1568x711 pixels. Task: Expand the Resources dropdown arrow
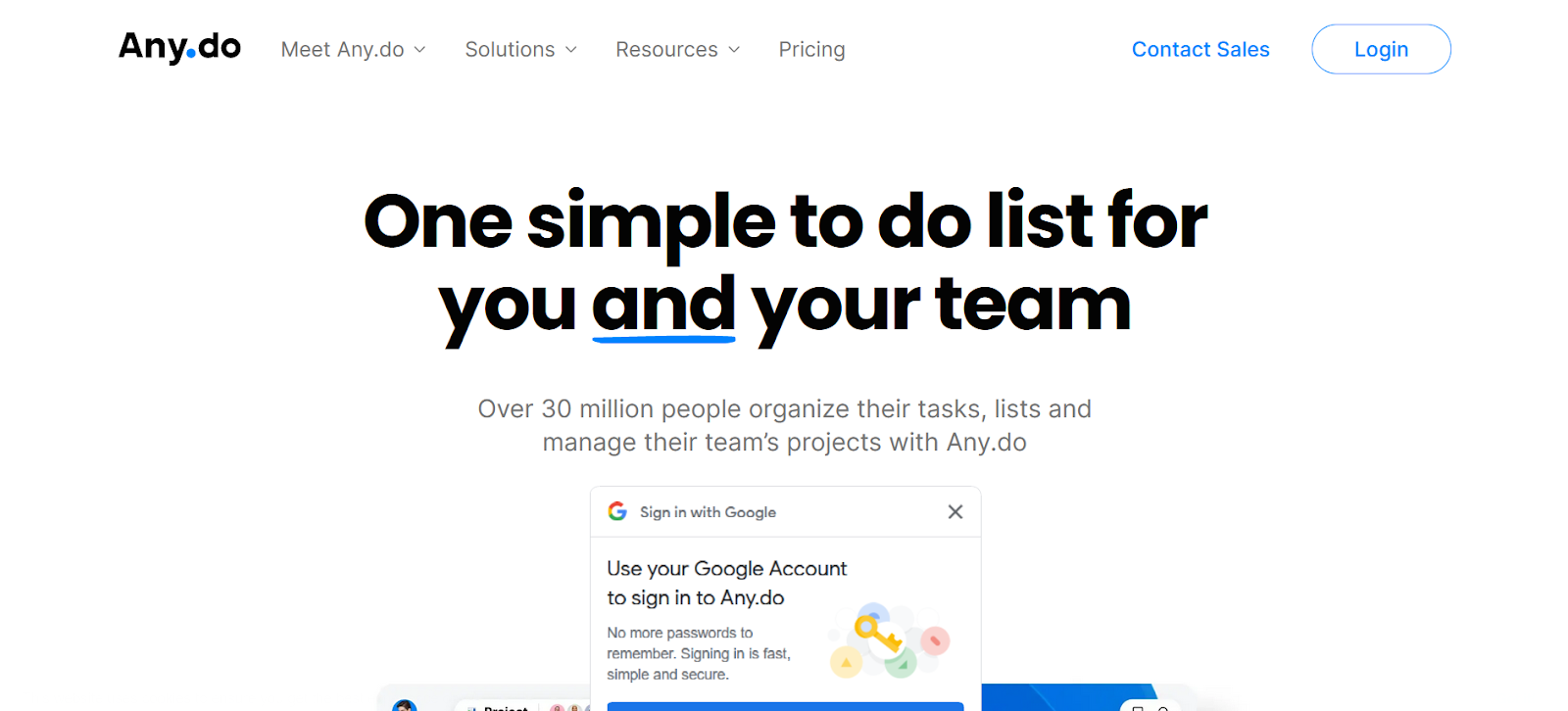coord(734,50)
